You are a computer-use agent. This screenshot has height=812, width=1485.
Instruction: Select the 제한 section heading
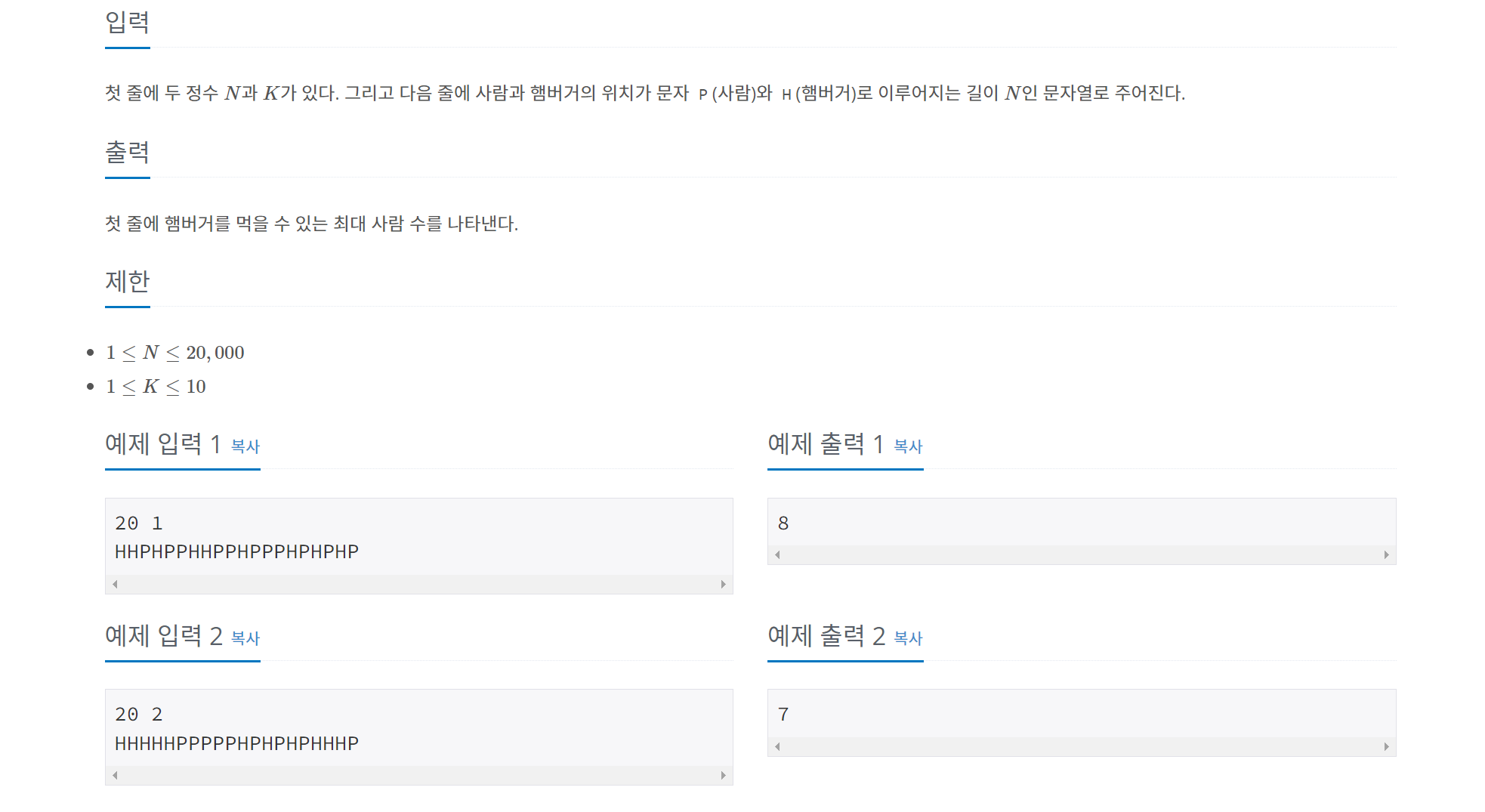(x=127, y=283)
